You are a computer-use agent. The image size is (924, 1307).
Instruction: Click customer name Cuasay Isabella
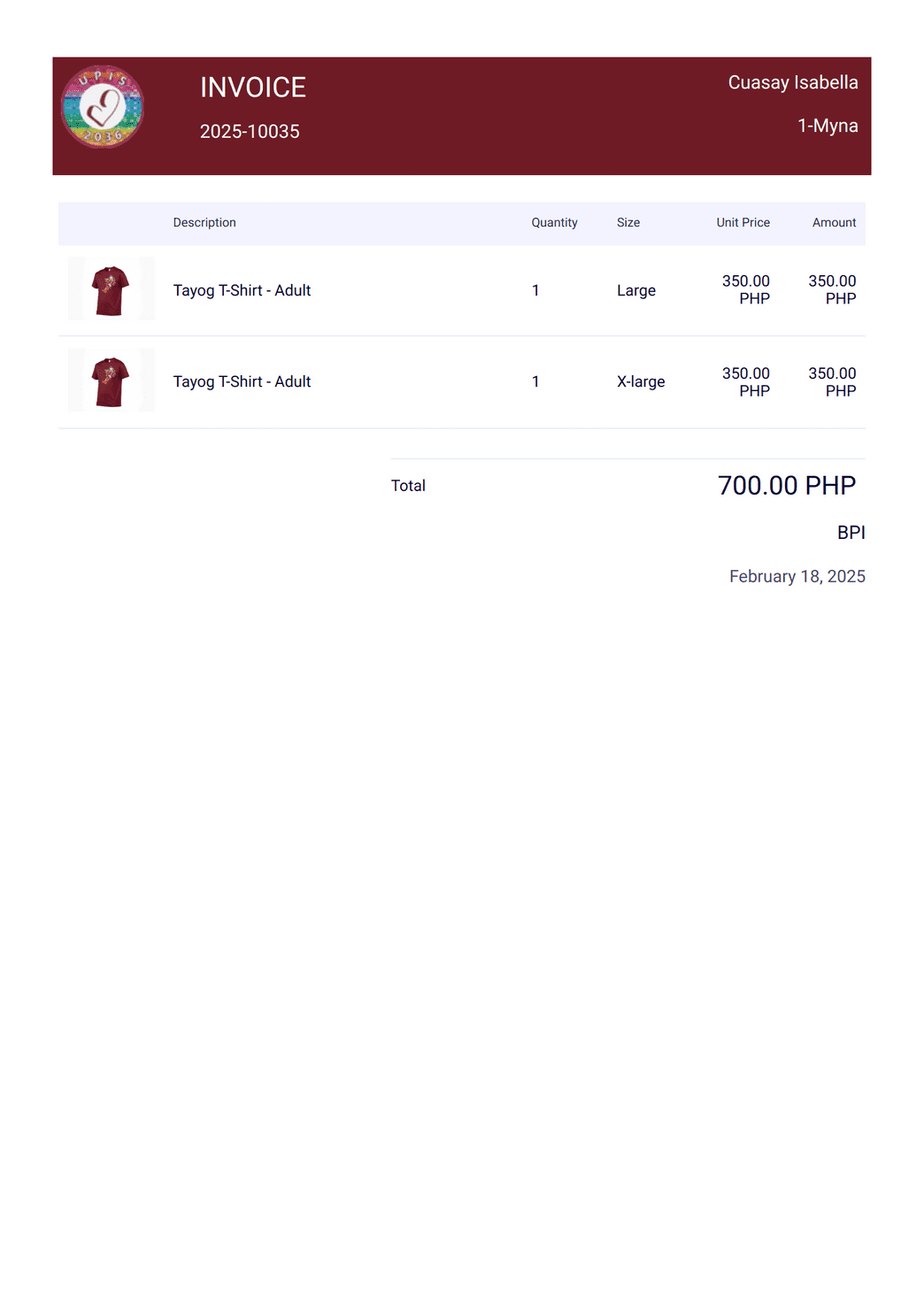click(793, 82)
